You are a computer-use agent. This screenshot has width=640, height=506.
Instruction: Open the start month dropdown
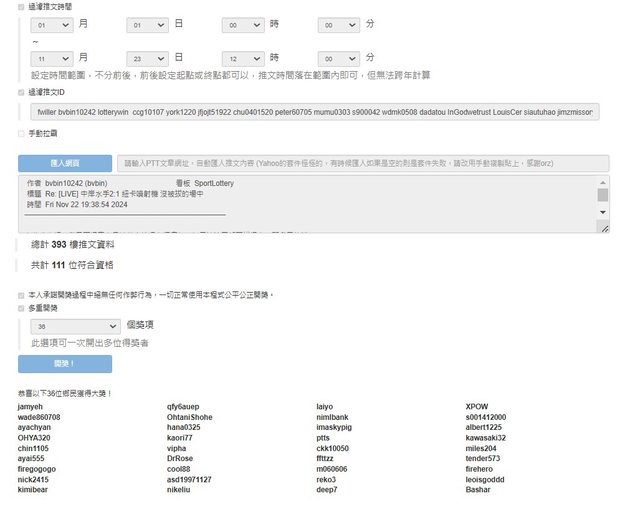tap(52, 23)
